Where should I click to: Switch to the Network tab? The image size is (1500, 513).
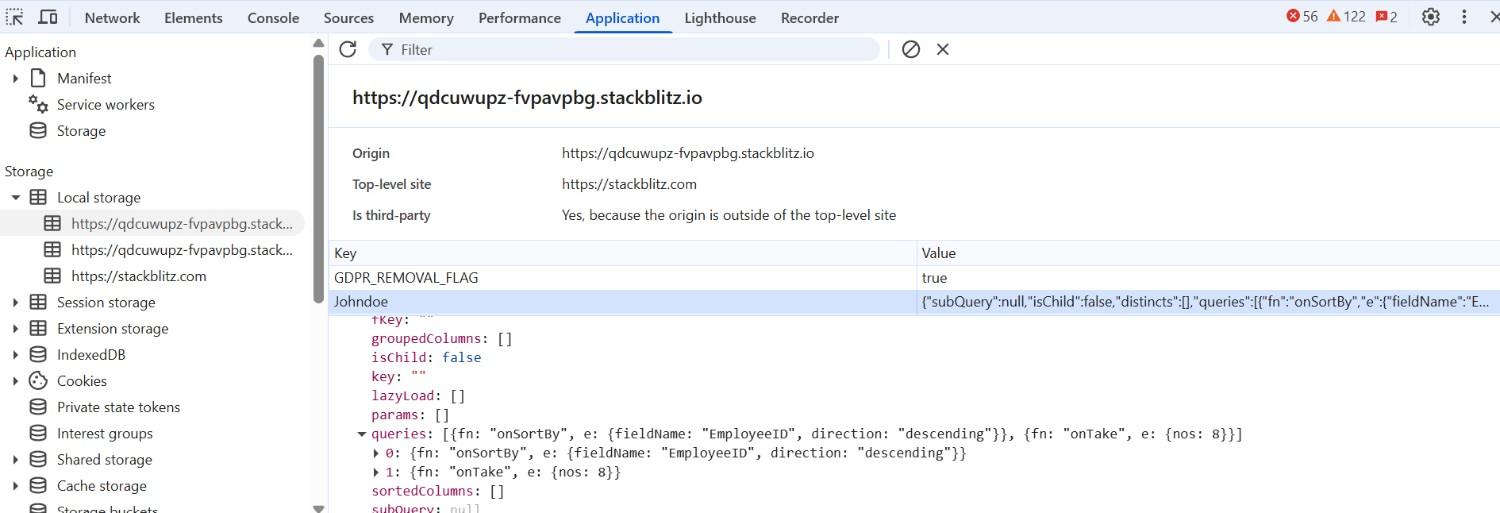coord(112,18)
